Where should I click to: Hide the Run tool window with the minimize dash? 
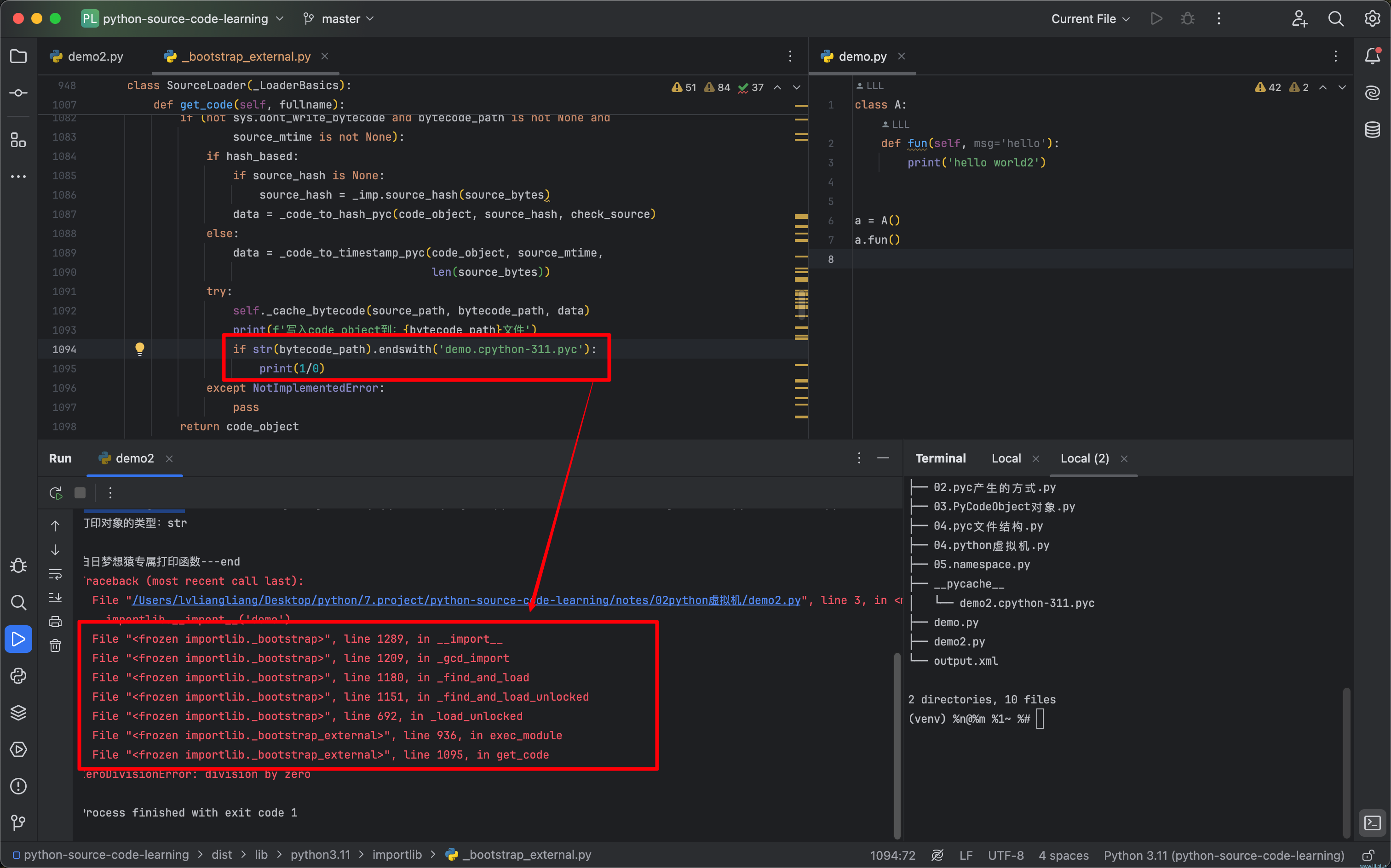click(883, 458)
